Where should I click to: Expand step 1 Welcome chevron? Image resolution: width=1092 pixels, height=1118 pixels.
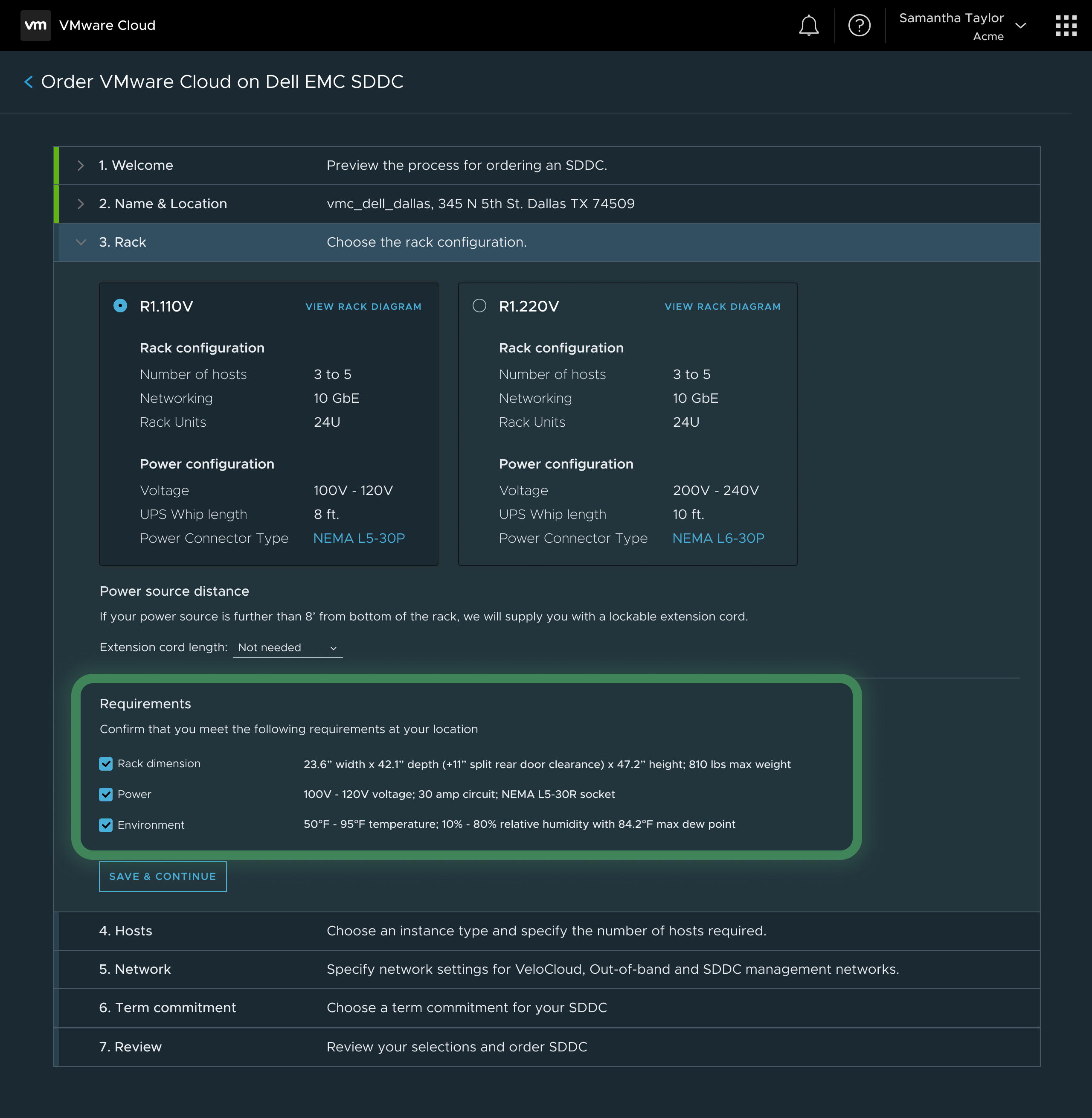tap(81, 166)
